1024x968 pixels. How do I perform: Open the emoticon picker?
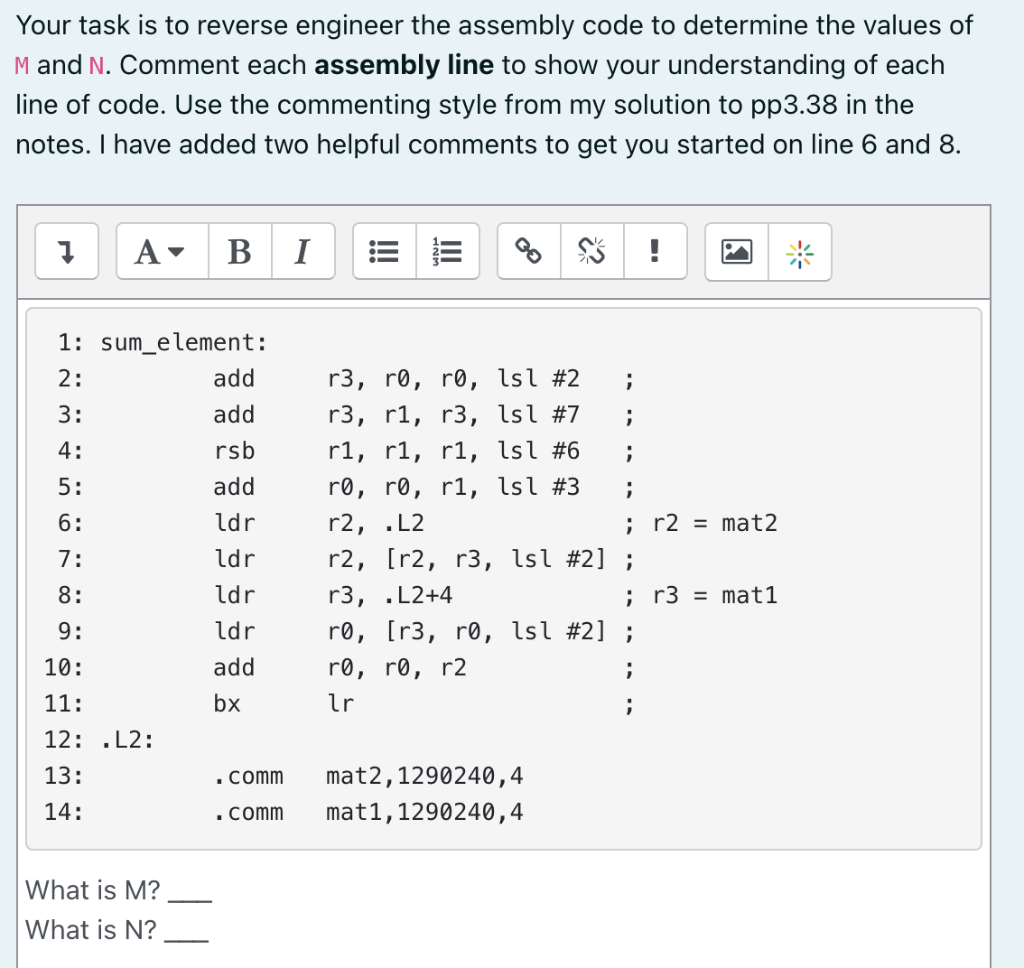800,251
